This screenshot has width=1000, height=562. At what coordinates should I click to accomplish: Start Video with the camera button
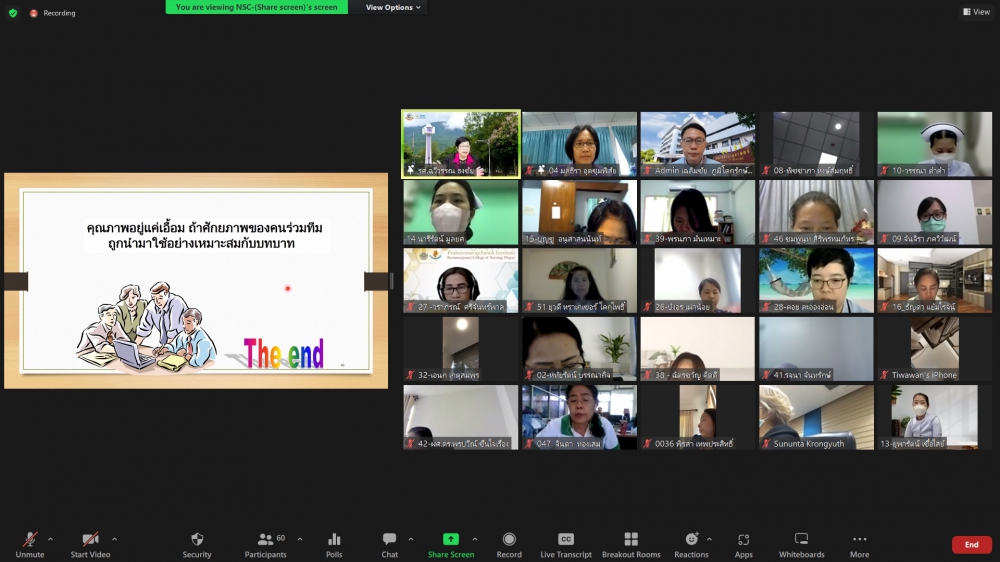tap(90, 544)
